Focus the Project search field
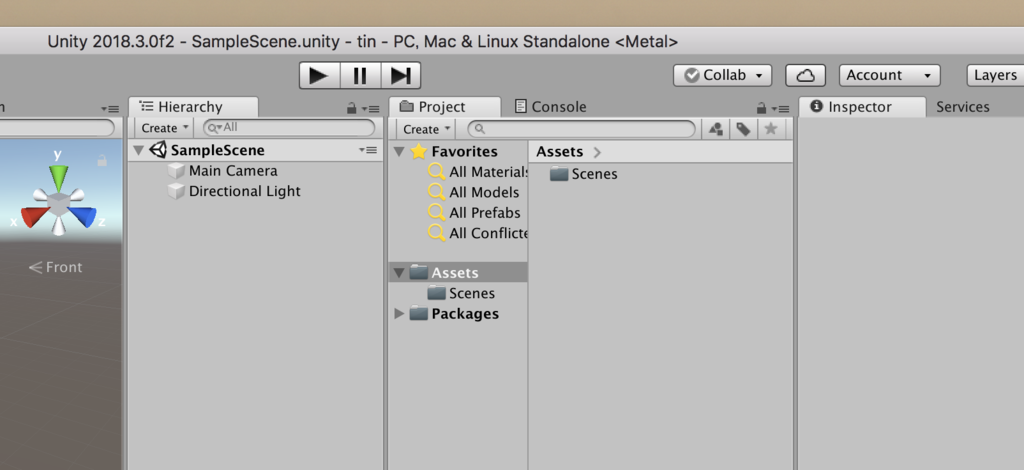Image resolution: width=1024 pixels, height=470 pixels. click(582, 129)
